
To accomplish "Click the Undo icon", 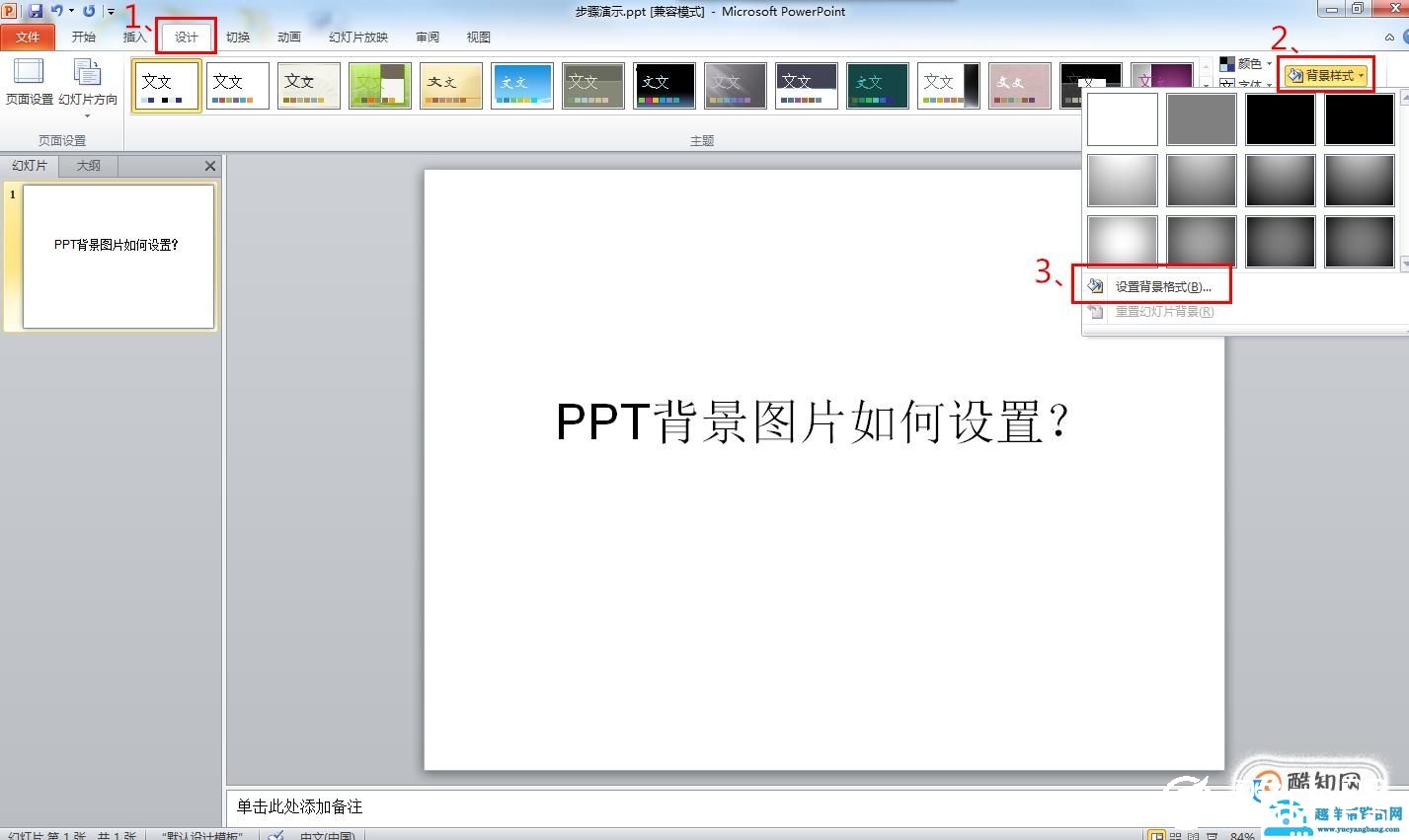I will tap(59, 10).
